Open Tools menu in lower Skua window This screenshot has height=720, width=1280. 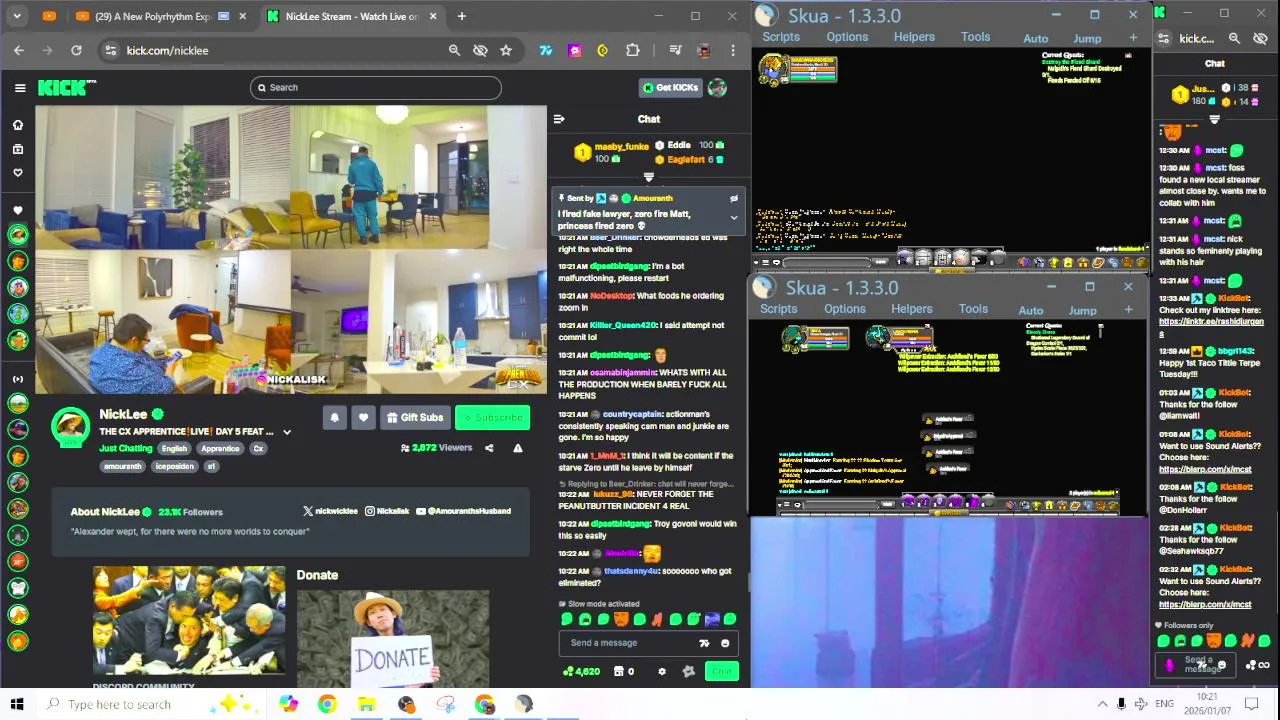pos(973,309)
